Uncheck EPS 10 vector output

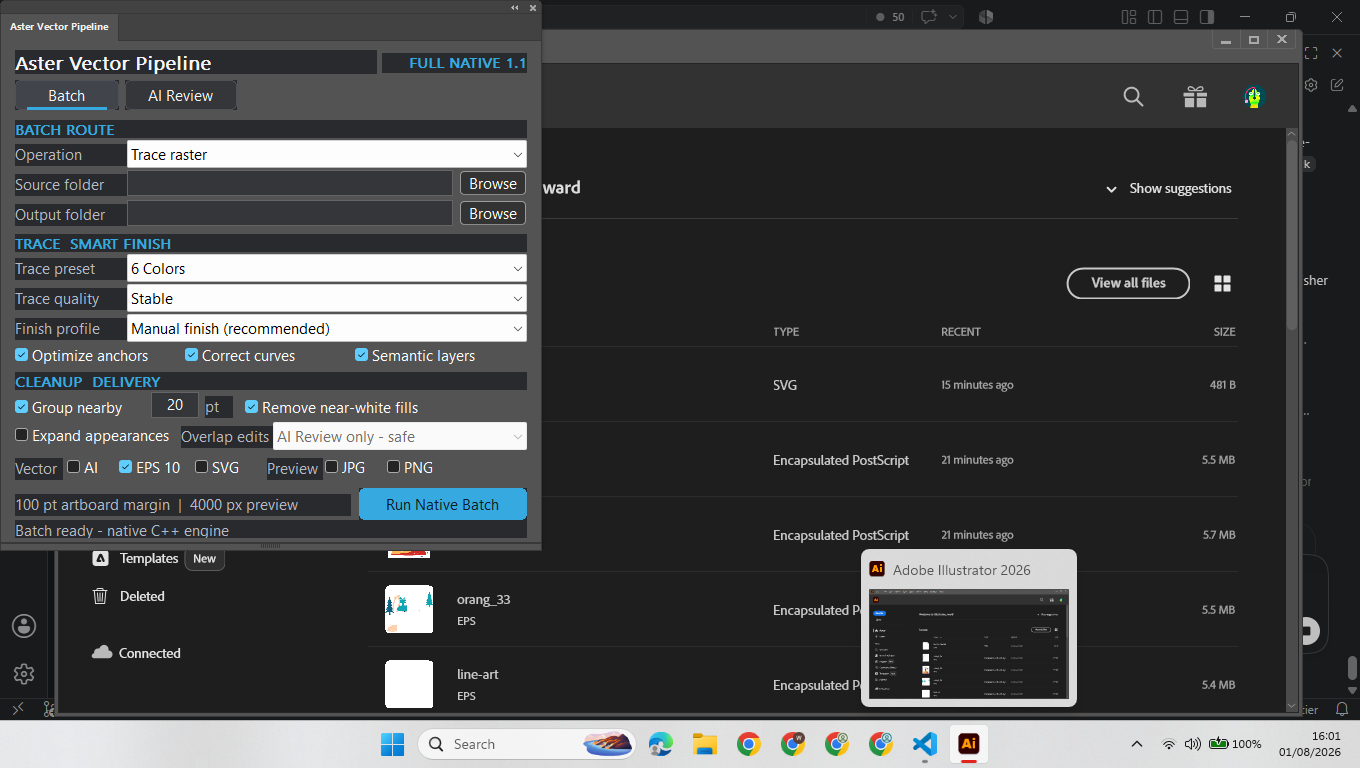(126, 466)
